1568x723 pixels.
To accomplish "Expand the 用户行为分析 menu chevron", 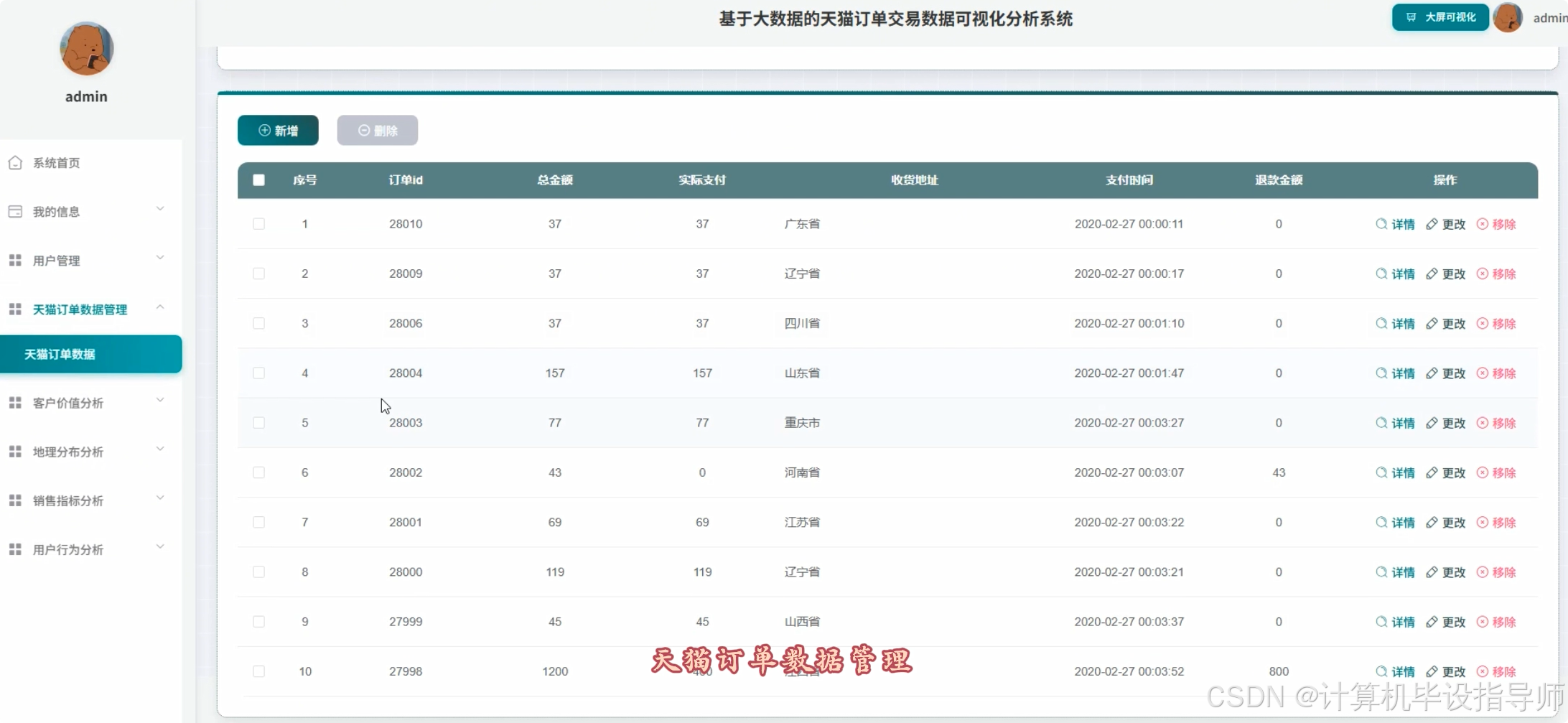I will 160,547.
